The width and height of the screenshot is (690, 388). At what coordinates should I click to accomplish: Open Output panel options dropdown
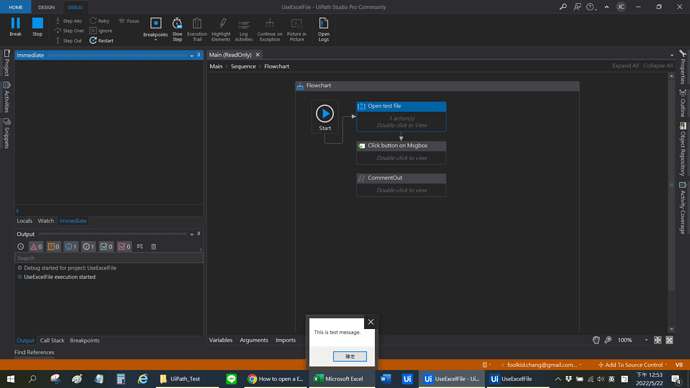pyautogui.click(x=192, y=234)
